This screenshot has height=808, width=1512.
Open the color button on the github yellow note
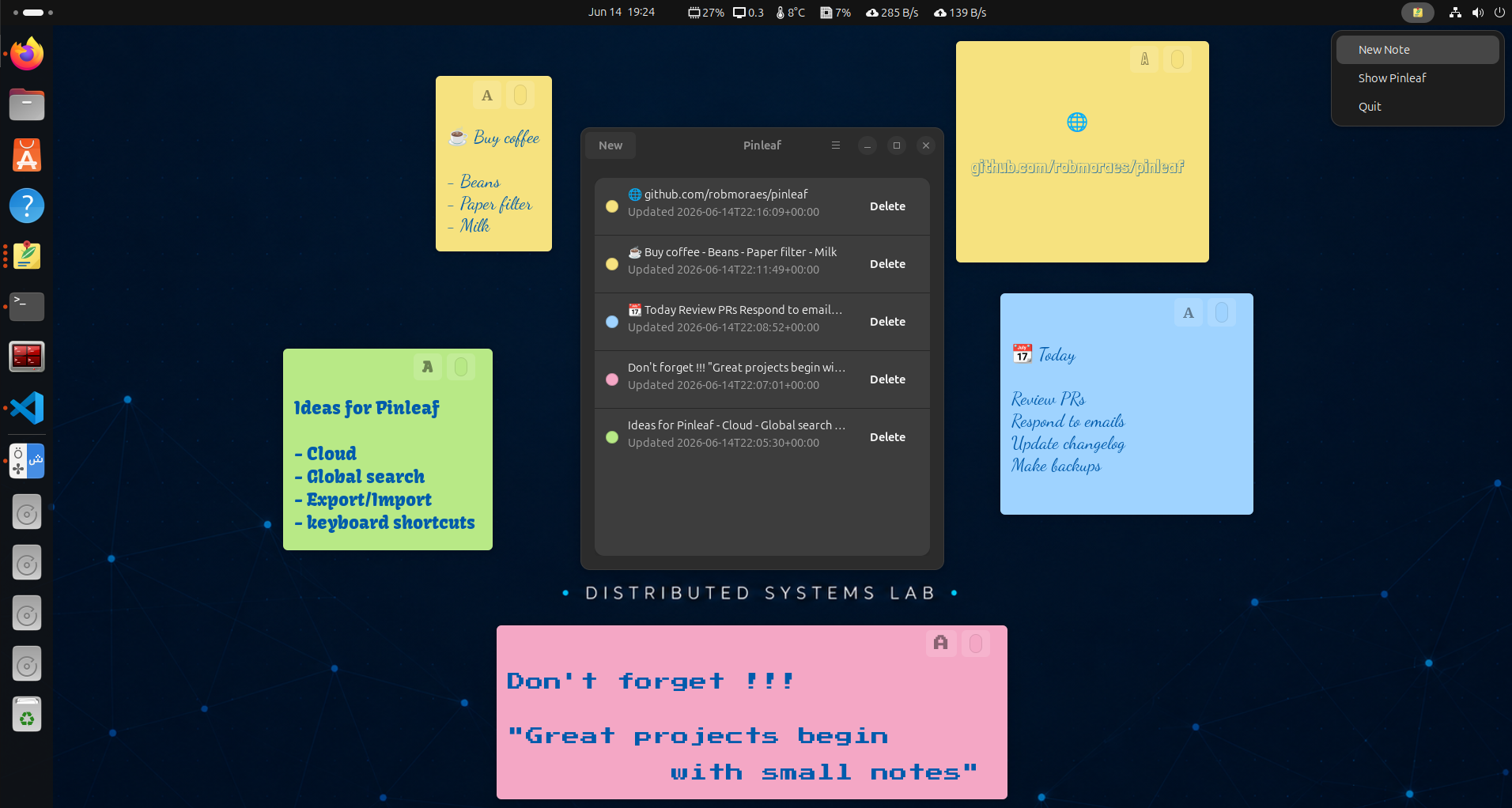click(x=1177, y=59)
